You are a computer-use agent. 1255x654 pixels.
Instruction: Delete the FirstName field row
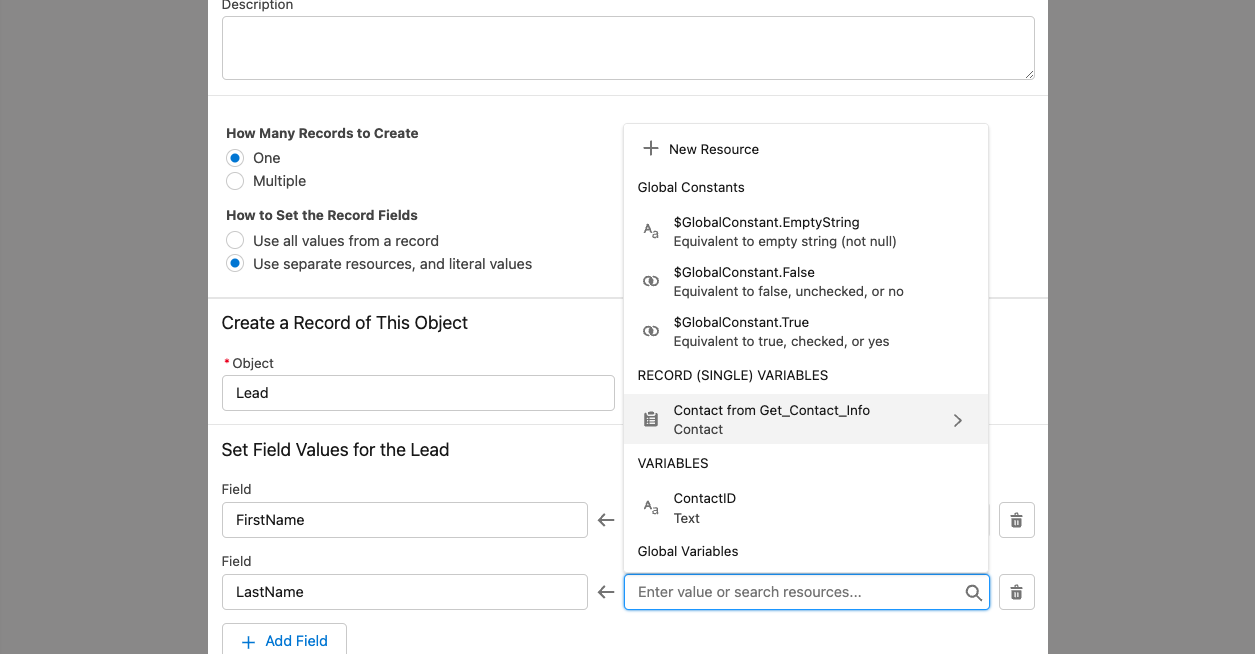click(1016, 520)
